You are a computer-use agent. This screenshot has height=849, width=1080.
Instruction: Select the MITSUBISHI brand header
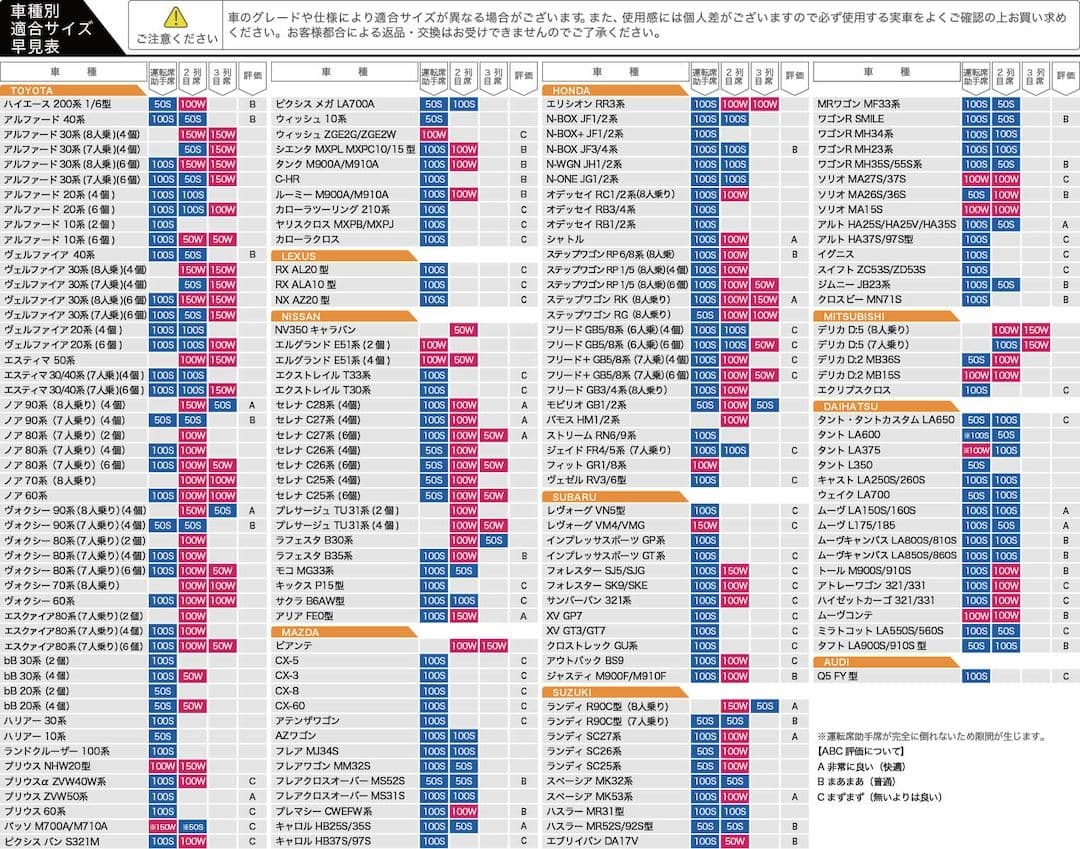coord(850,316)
